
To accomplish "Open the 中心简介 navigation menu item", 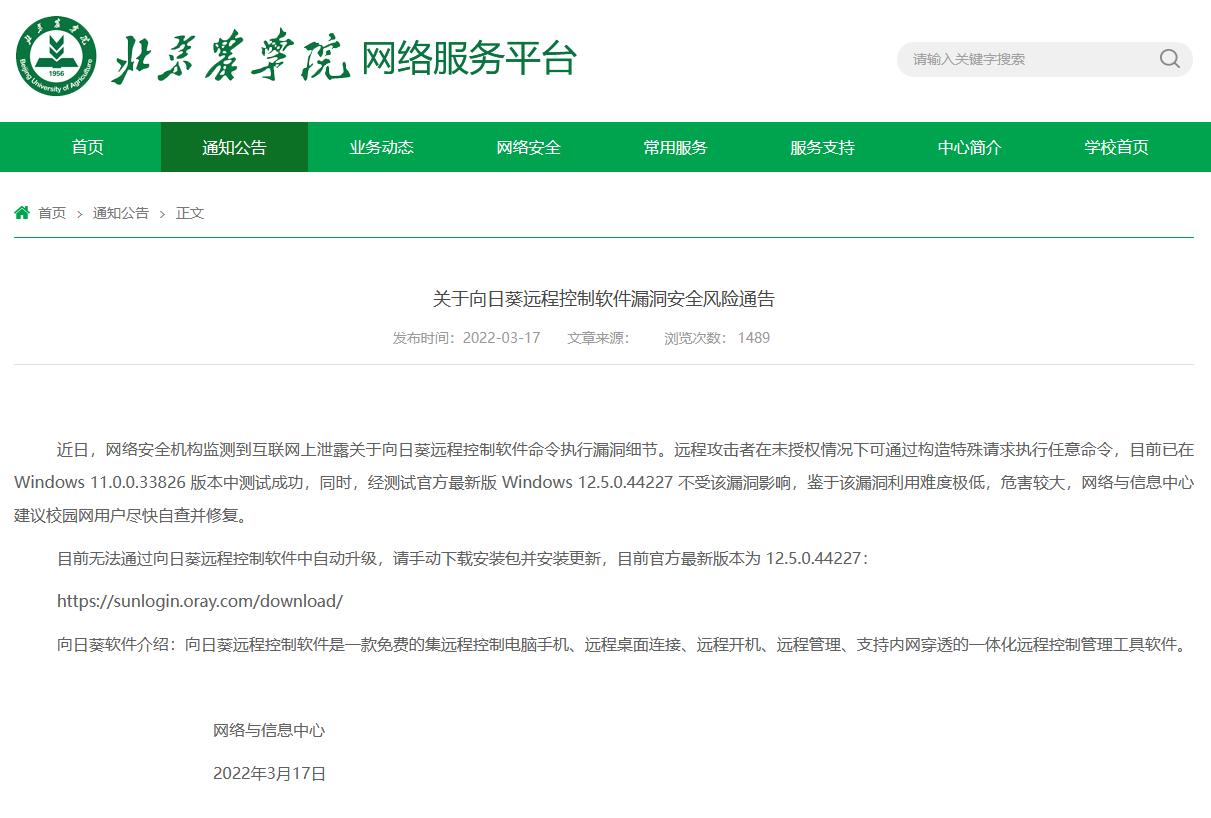I will point(968,147).
